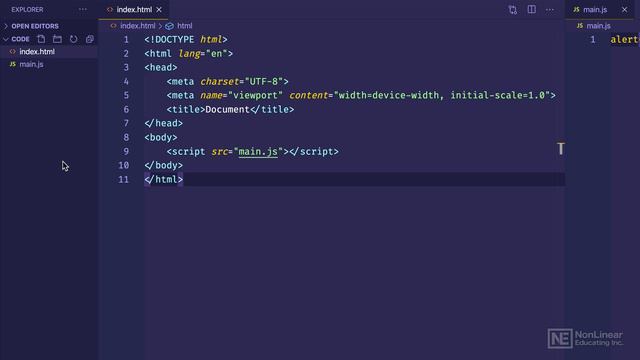The image size is (640, 360).
Task: Create a new folder in CODE
Action: 57,39
